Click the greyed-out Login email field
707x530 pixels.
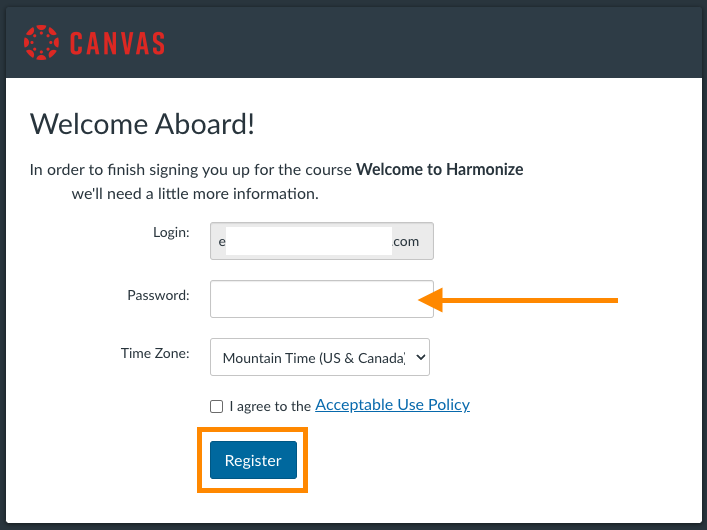(321, 241)
